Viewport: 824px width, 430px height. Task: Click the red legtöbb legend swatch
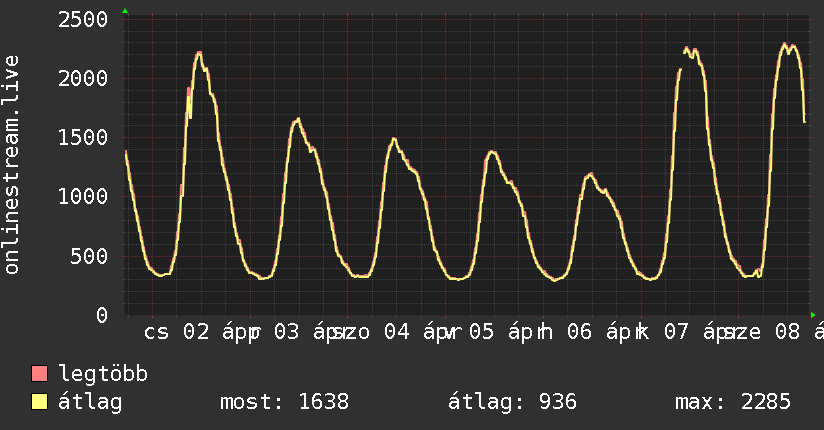pos(40,374)
